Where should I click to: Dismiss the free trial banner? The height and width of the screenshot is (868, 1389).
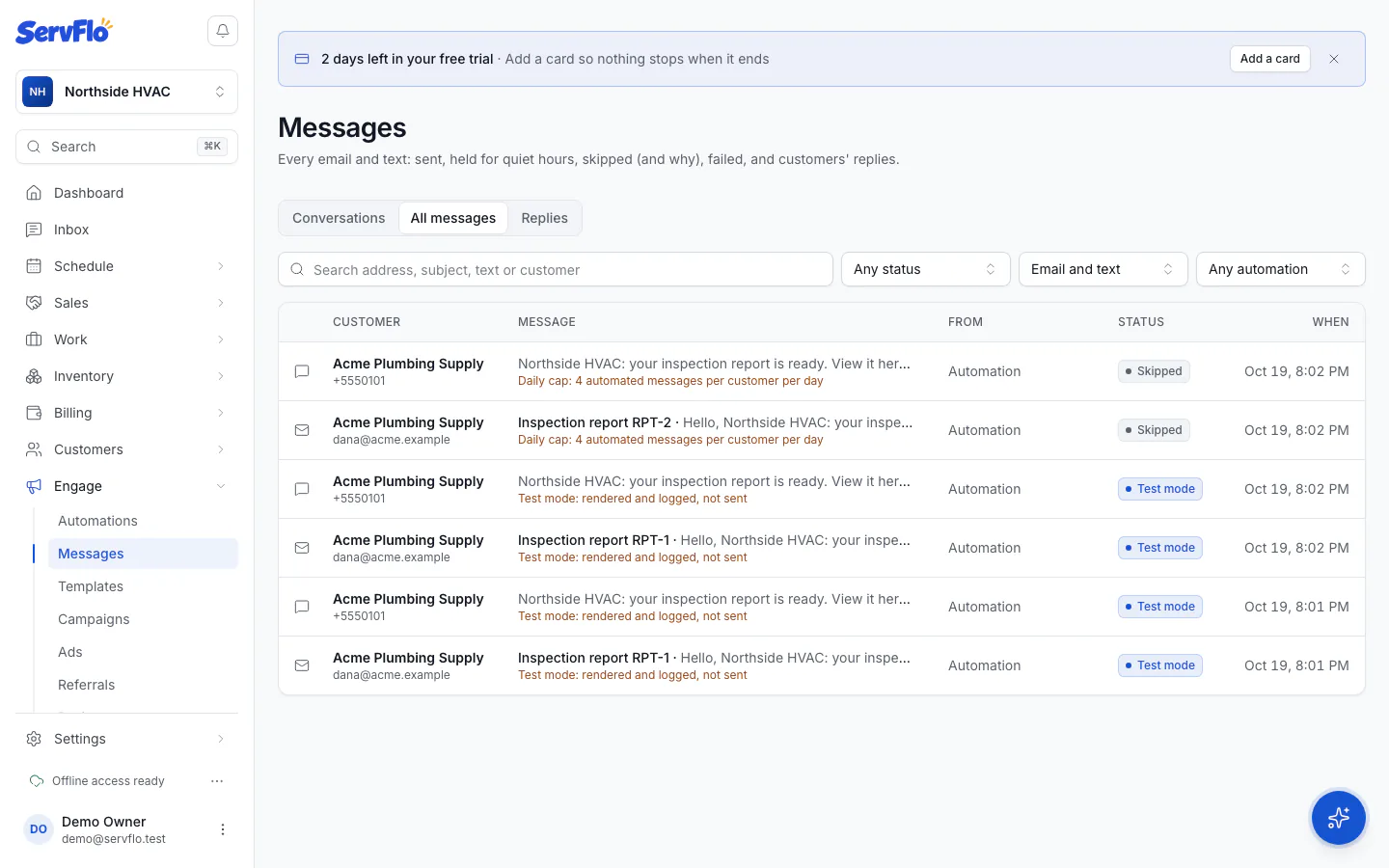click(1334, 59)
